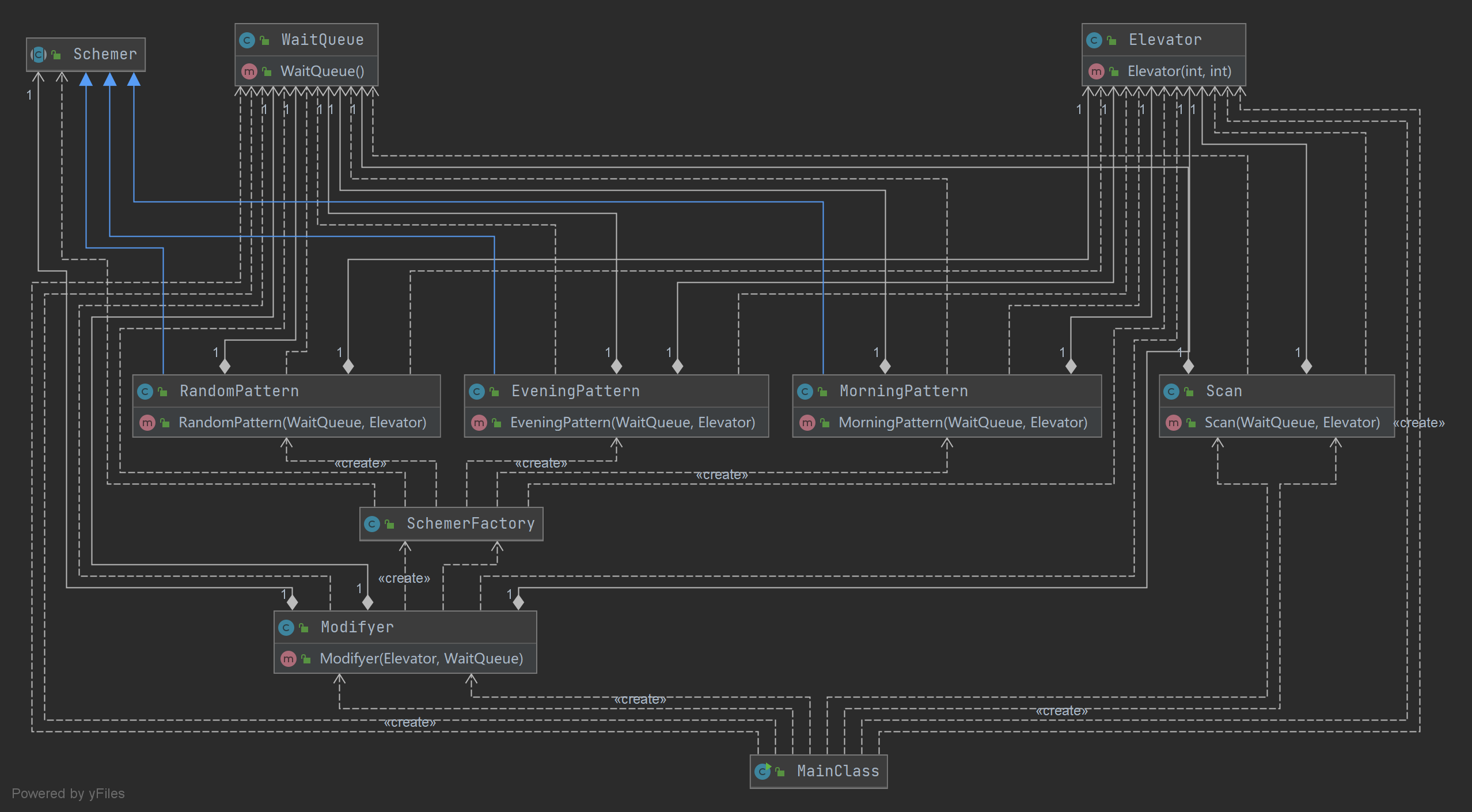The height and width of the screenshot is (812, 1472).
Task: Click Modifyer(Elevator, WaitQueue) constructor text
Action: pyautogui.click(x=422, y=658)
